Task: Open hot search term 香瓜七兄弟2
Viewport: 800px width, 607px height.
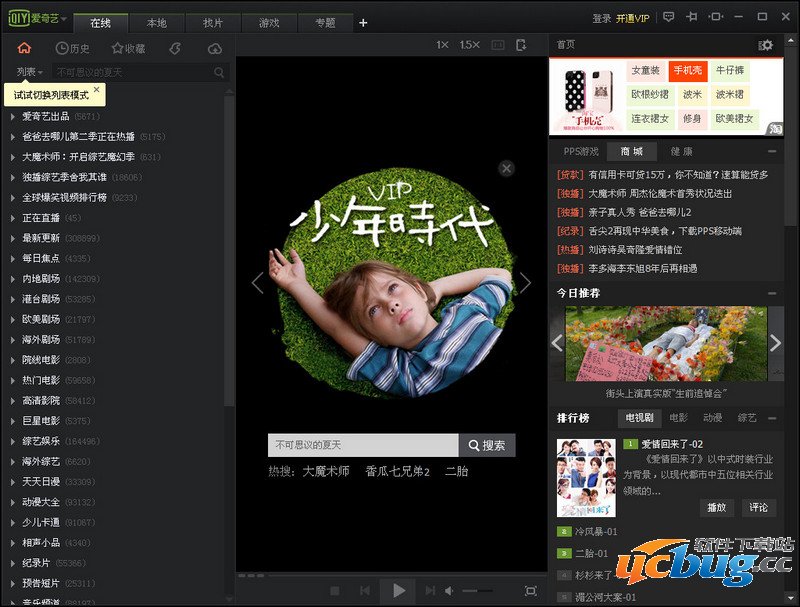Action: [397, 471]
